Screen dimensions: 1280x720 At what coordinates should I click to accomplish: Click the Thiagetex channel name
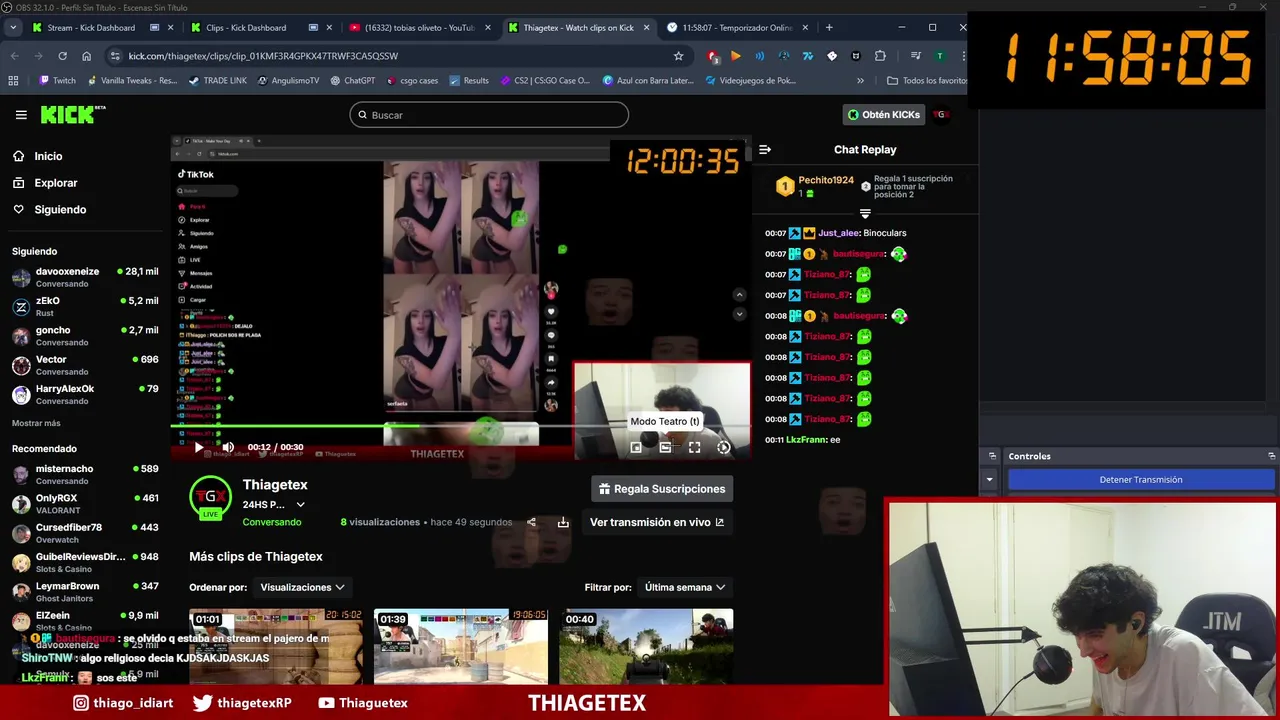(275, 485)
